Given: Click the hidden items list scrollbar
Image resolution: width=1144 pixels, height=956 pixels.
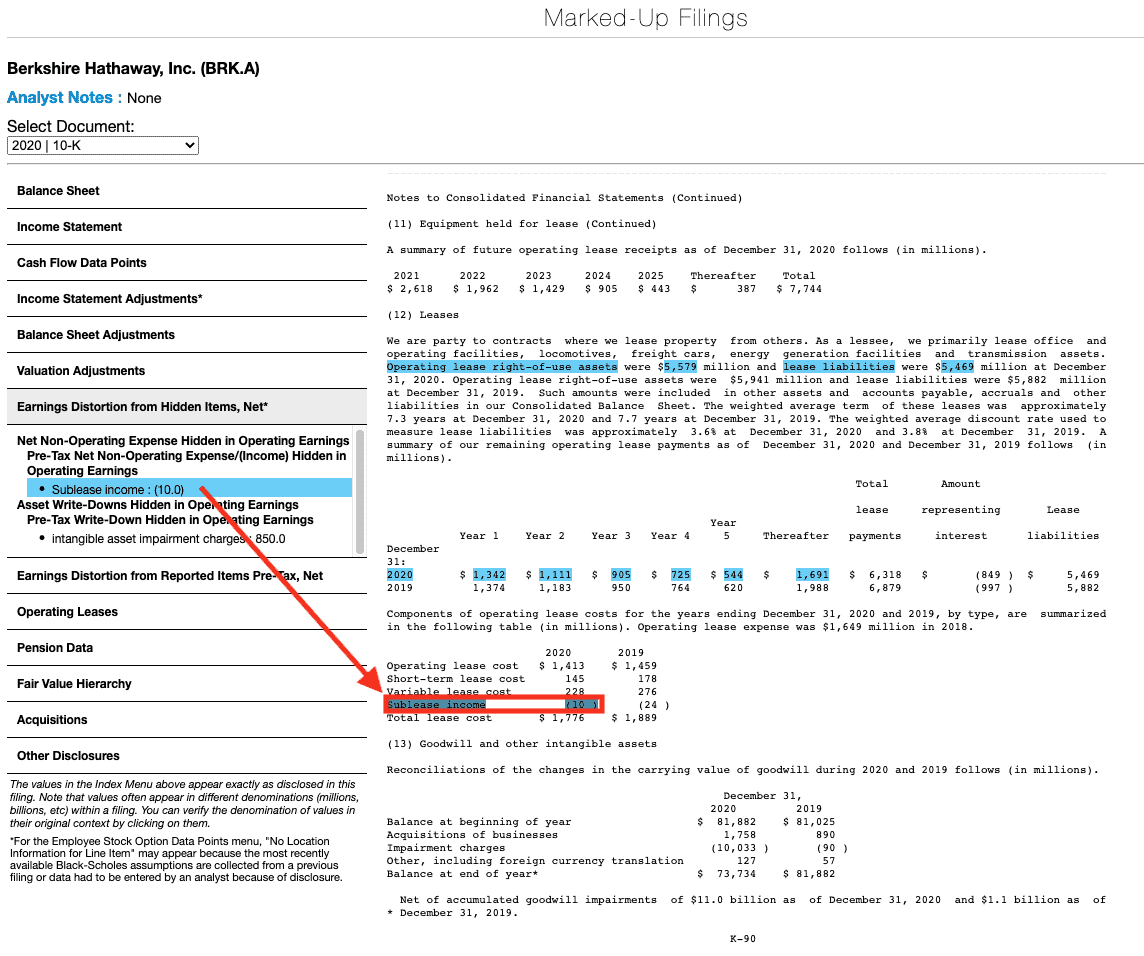Looking at the screenshot, I should coord(360,490).
